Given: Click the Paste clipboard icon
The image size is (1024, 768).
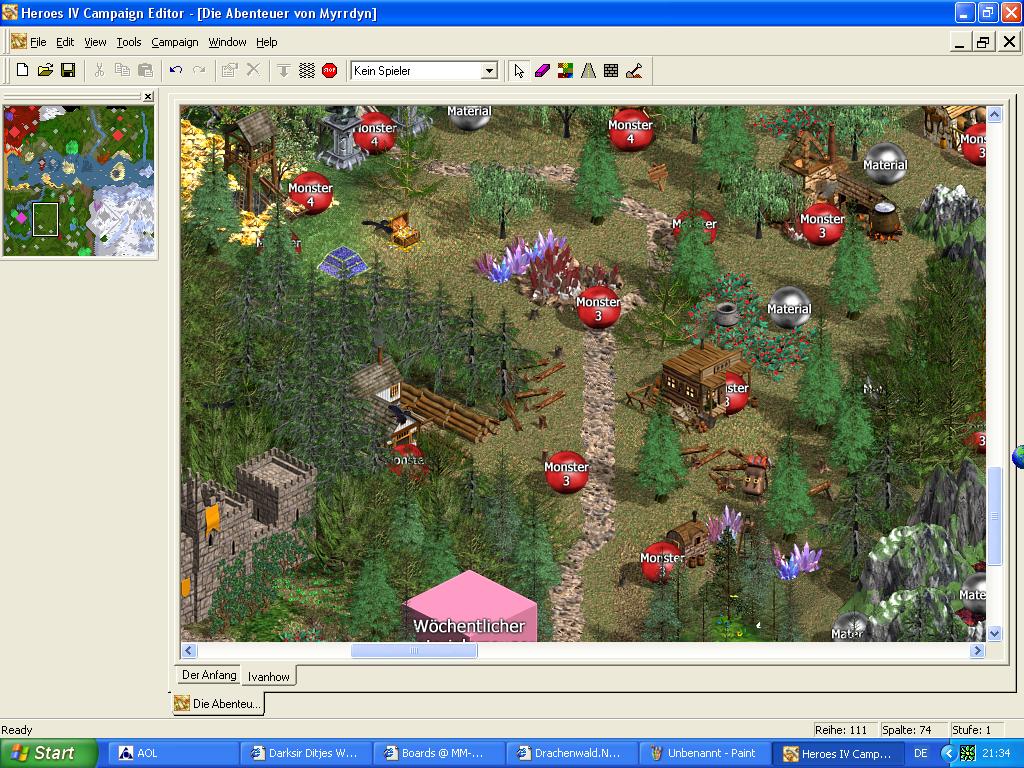Looking at the screenshot, I should [x=146, y=70].
